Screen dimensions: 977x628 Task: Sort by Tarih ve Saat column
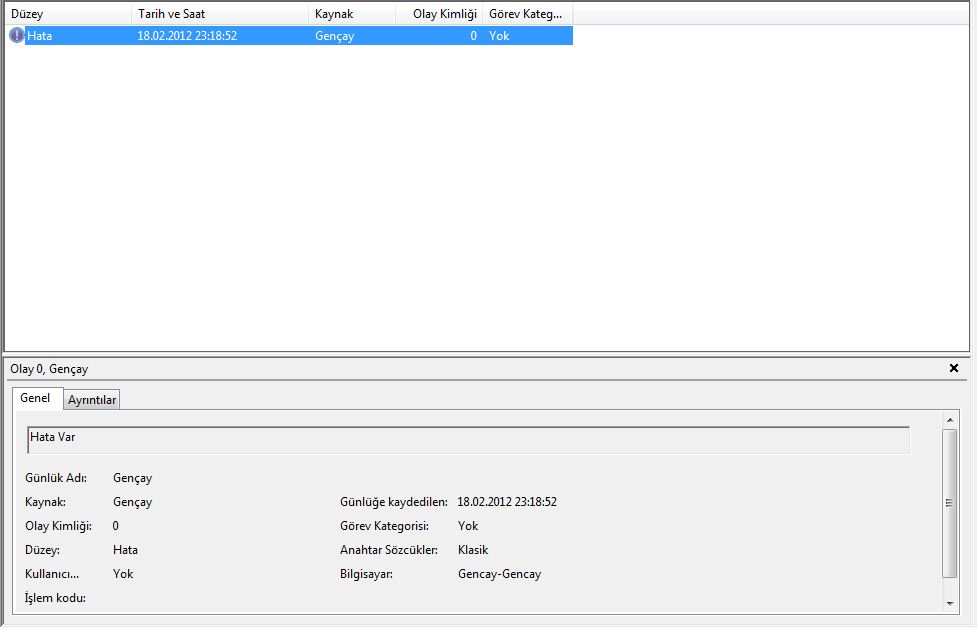[220, 14]
